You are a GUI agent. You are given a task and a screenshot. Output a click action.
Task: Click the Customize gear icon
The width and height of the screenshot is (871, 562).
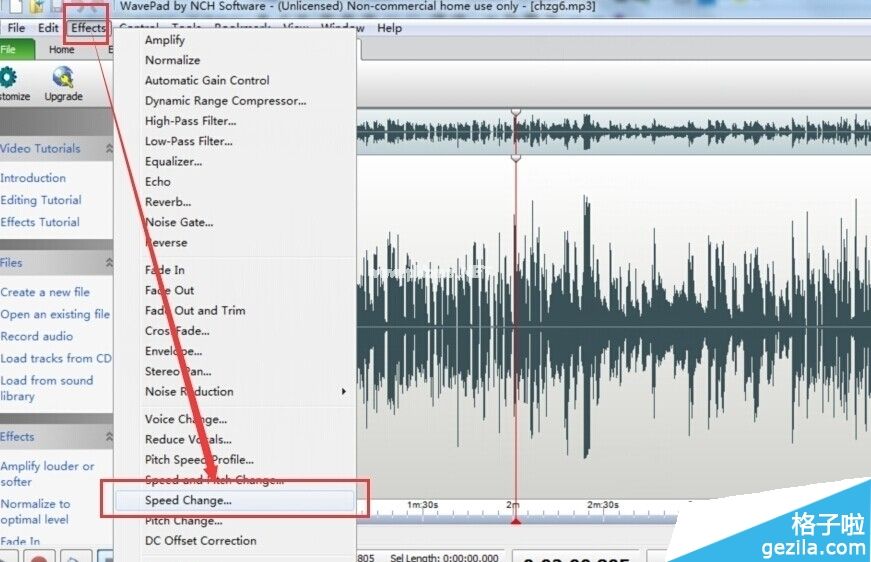click(8, 78)
